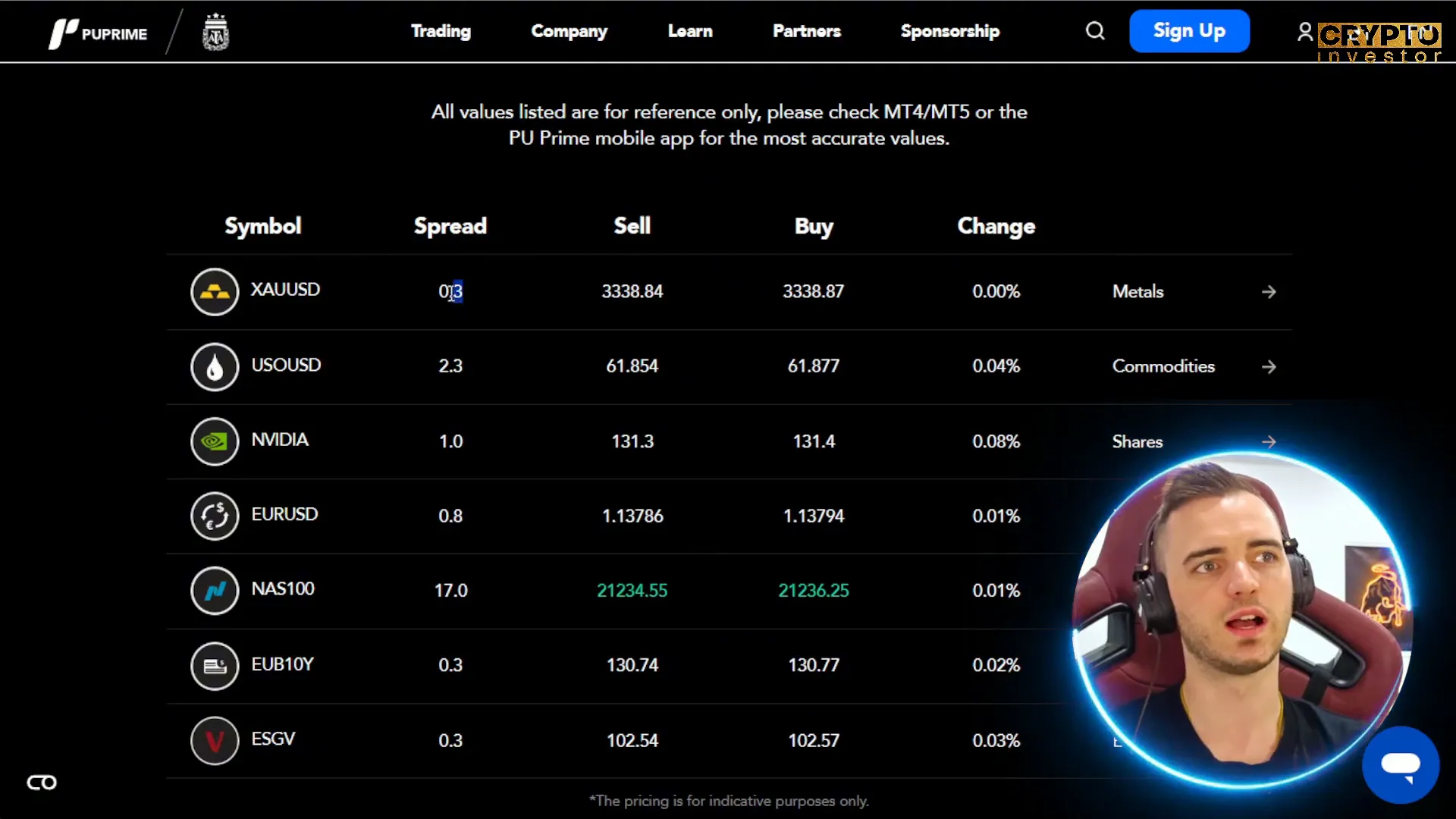Open the search magnifier icon
Viewport: 1456px width, 819px height.
[x=1095, y=31]
